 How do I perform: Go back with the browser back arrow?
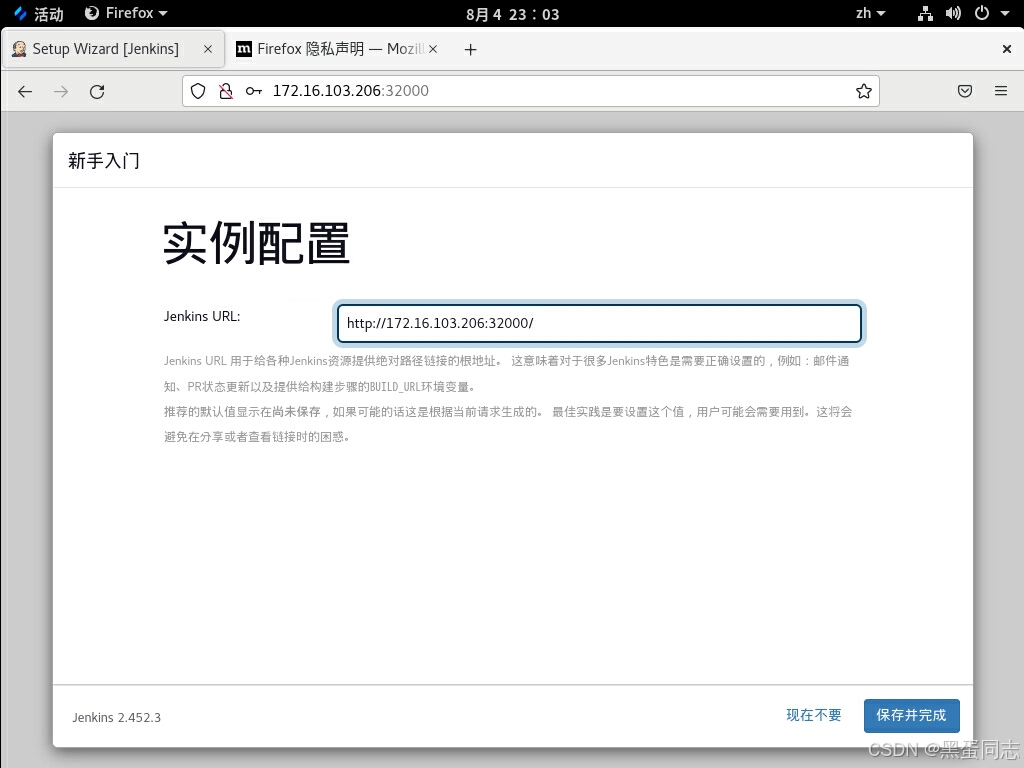click(25, 91)
